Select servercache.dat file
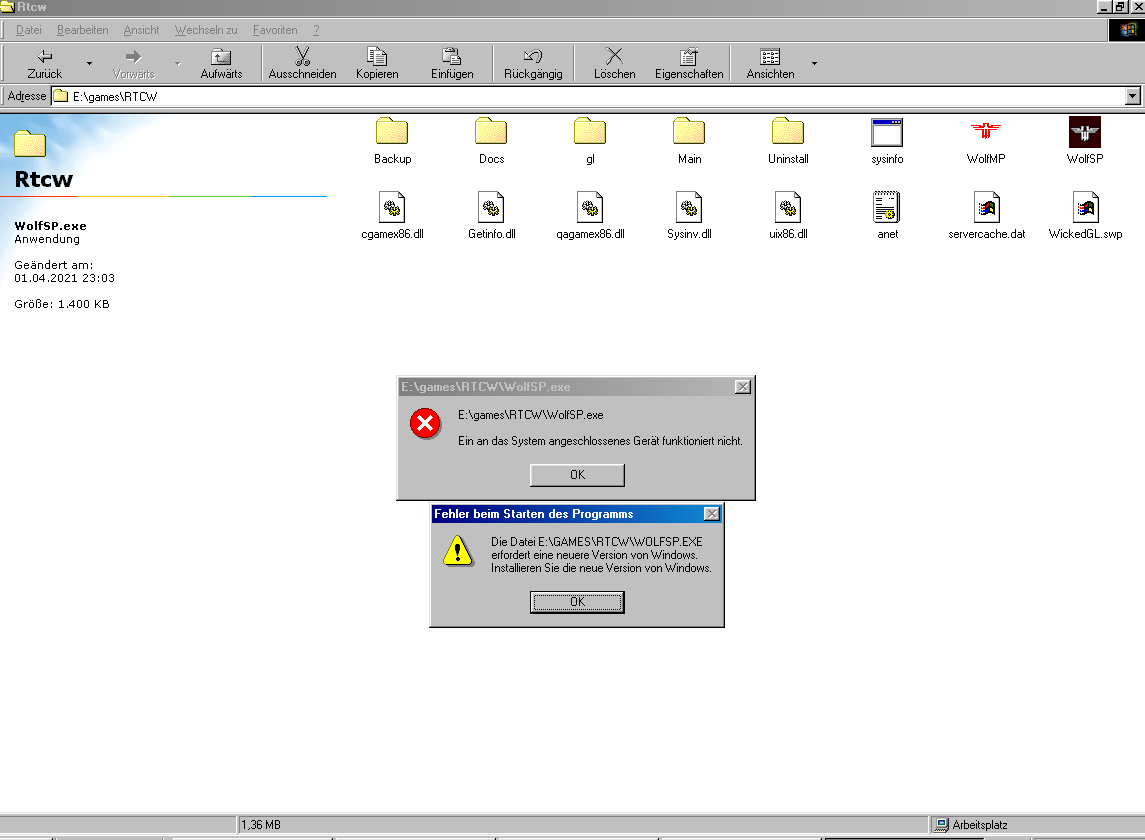The height and width of the screenshot is (840, 1145). pyautogui.click(x=987, y=216)
